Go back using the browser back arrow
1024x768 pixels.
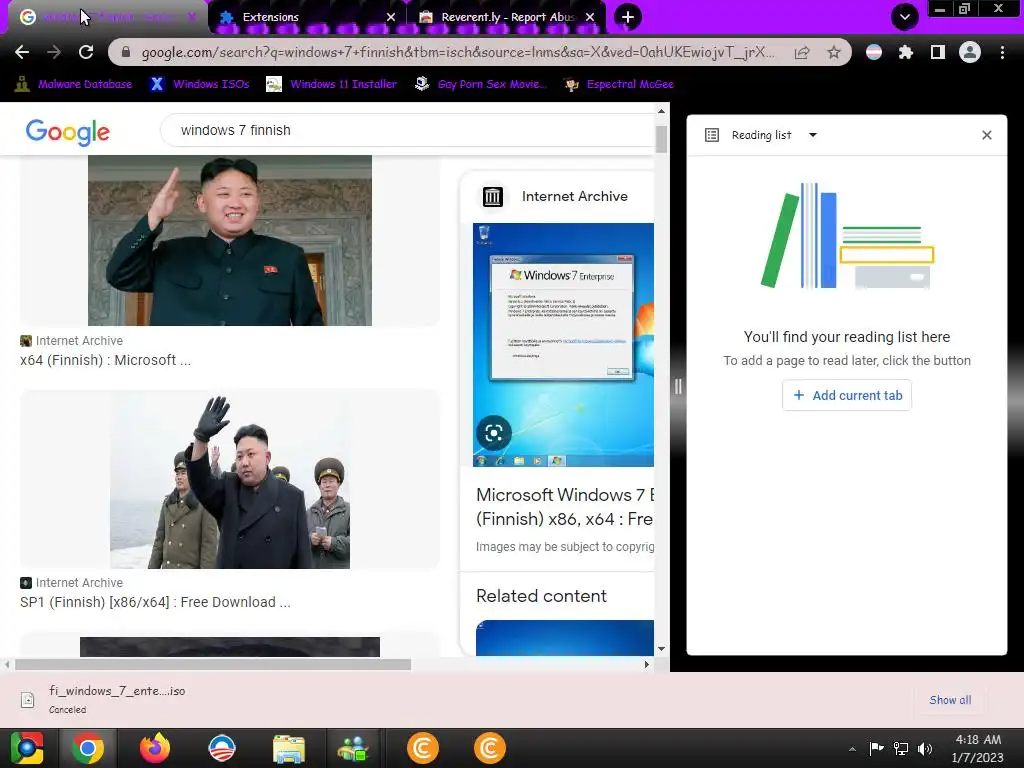pyautogui.click(x=22, y=52)
